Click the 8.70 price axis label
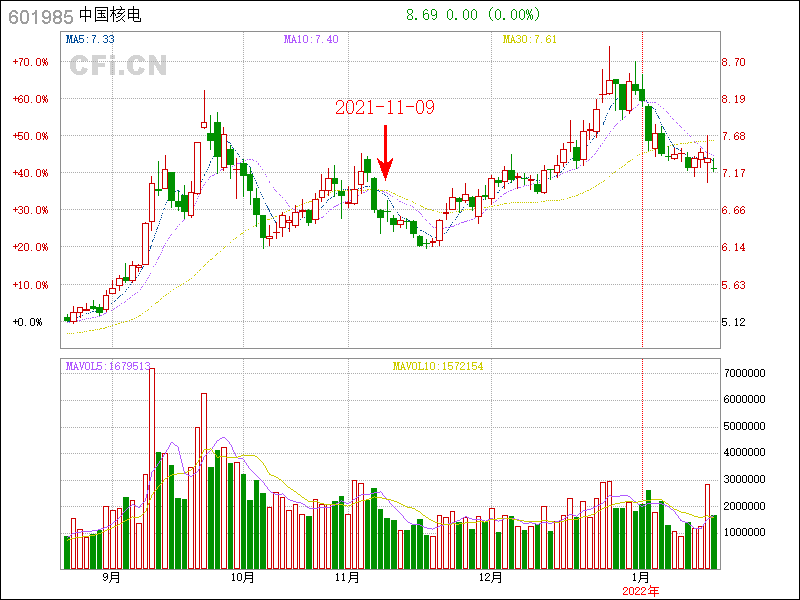The height and width of the screenshot is (600, 800). (x=734, y=62)
